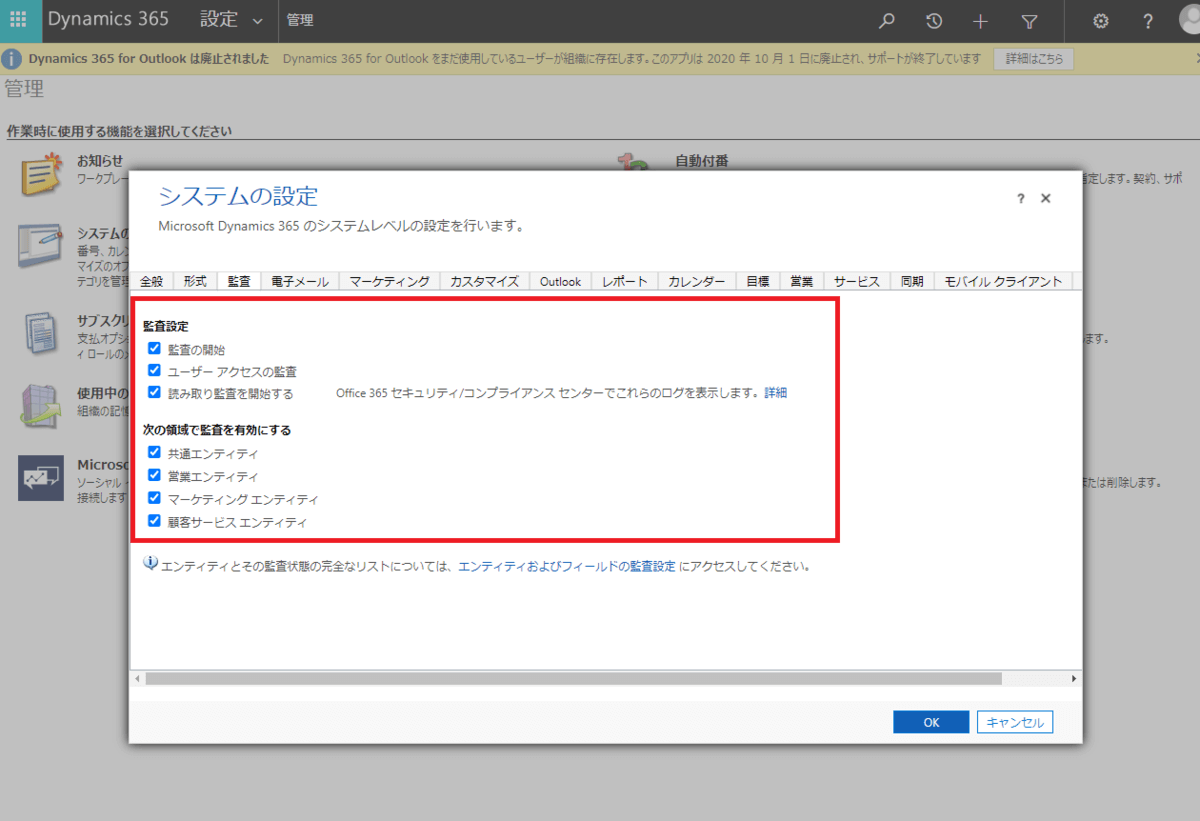Click the info icon beside entity note

click(x=151, y=564)
